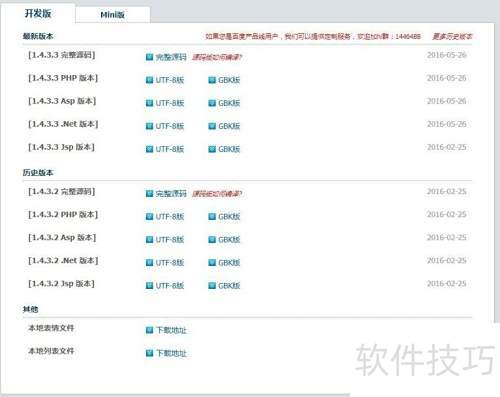Click UTF-8 icon in 1.4.3.3 Jsp row
This screenshot has height=397, width=500.
coord(149,149)
